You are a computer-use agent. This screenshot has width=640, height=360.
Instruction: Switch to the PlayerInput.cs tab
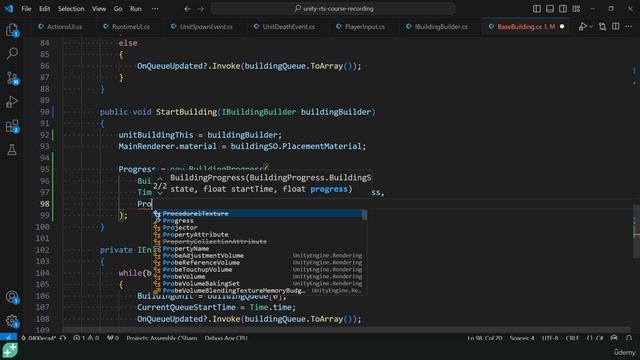pyautogui.click(x=361, y=27)
